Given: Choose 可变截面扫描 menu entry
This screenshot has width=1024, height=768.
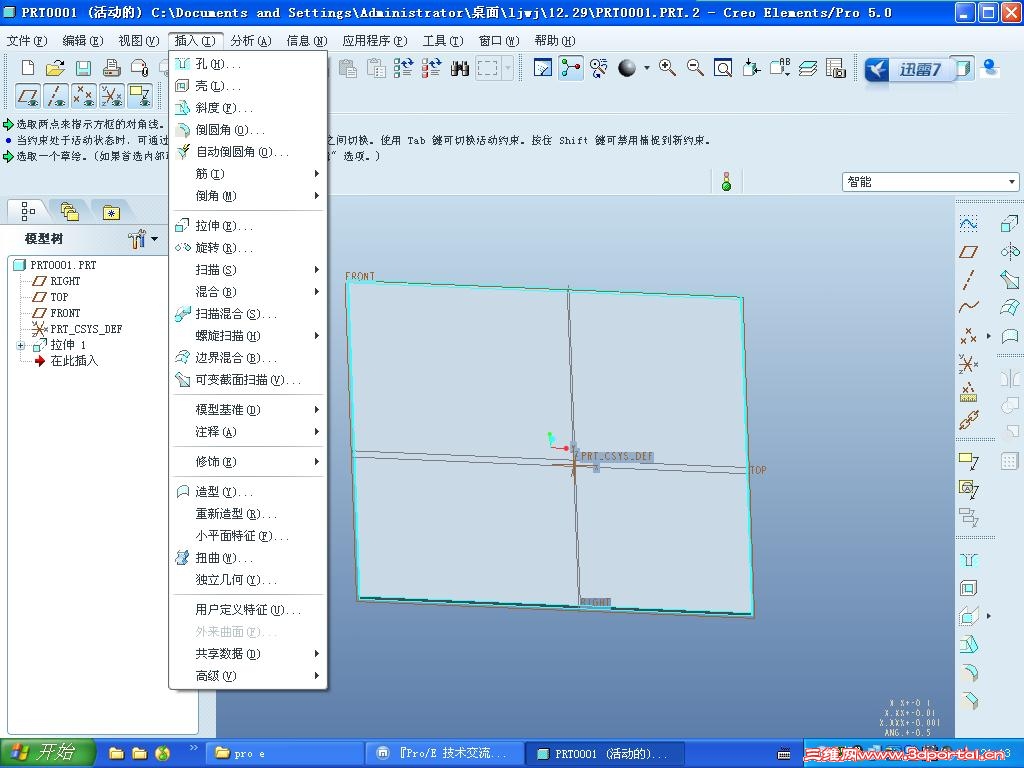Looking at the screenshot, I should click(x=248, y=379).
